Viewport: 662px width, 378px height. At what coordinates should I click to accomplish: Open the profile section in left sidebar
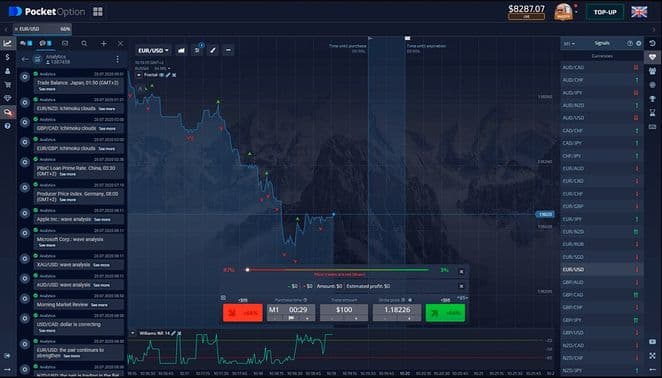[x=8, y=71]
